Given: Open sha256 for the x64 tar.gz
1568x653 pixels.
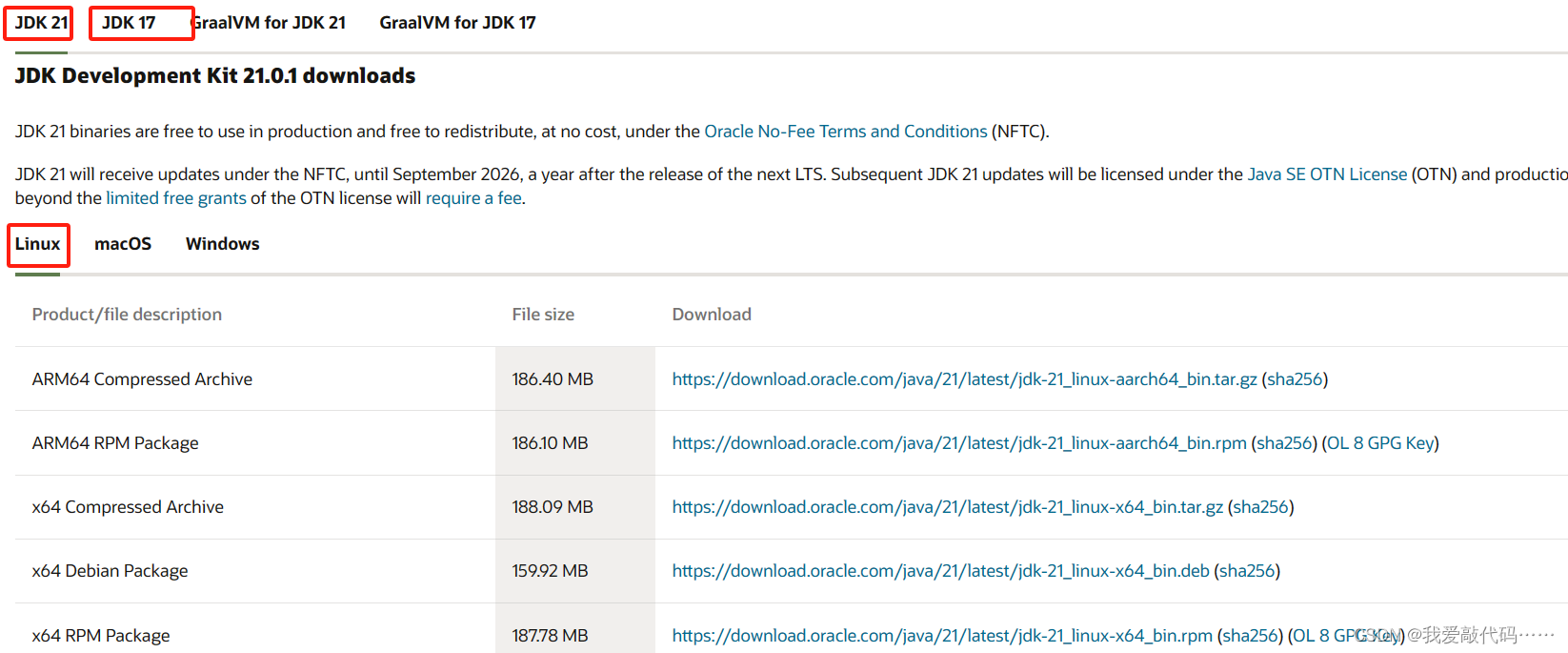Looking at the screenshot, I should pyautogui.click(x=1260, y=507).
